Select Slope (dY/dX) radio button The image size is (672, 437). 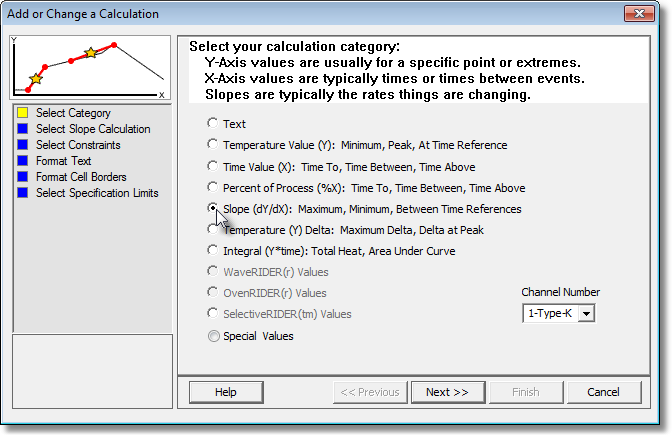213,208
